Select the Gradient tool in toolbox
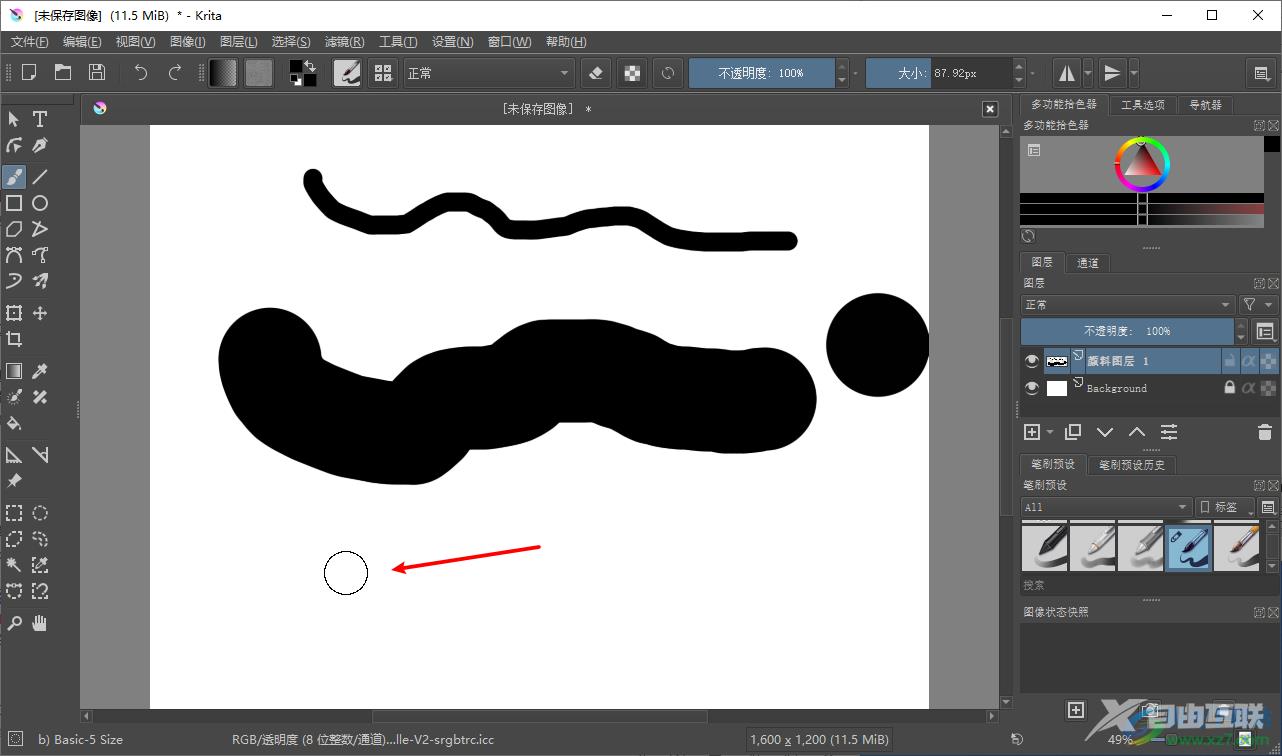Viewport: 1282px width, 756px height. pos(14,371)
